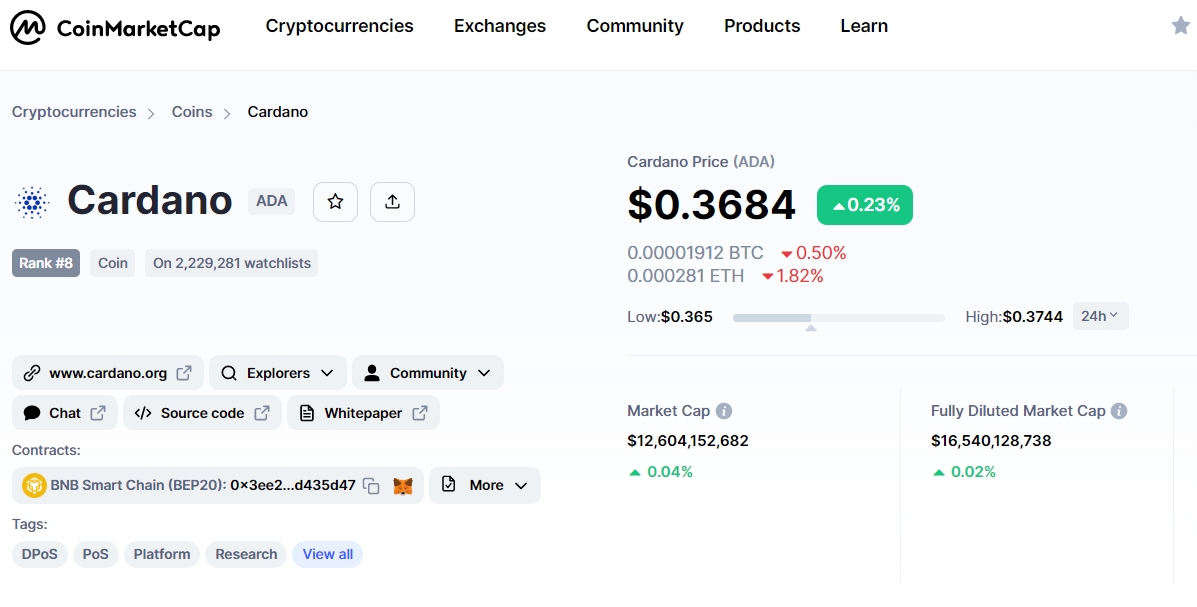Open the Source code link

point(202,413)
